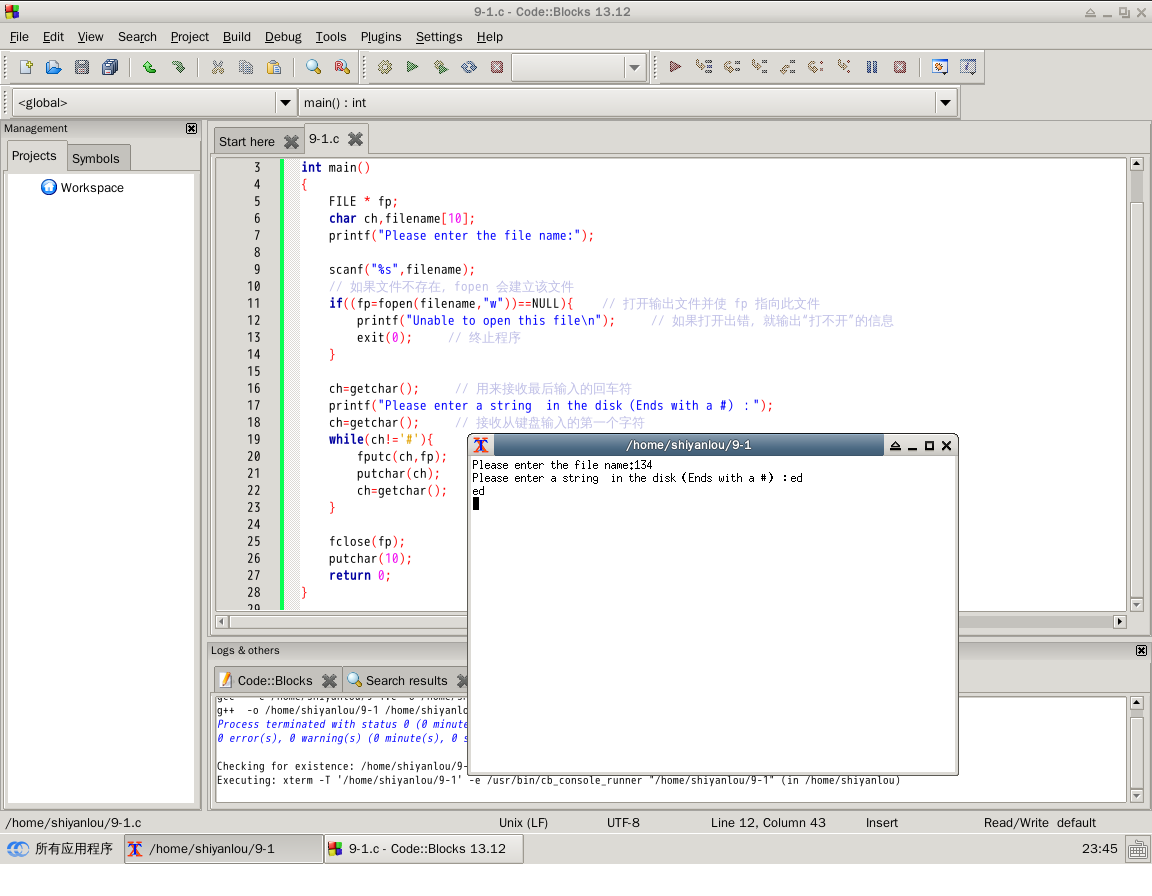Expand the <global> scope dropdown
Screen dimensions: 1152x896
[x=285, y=103]
